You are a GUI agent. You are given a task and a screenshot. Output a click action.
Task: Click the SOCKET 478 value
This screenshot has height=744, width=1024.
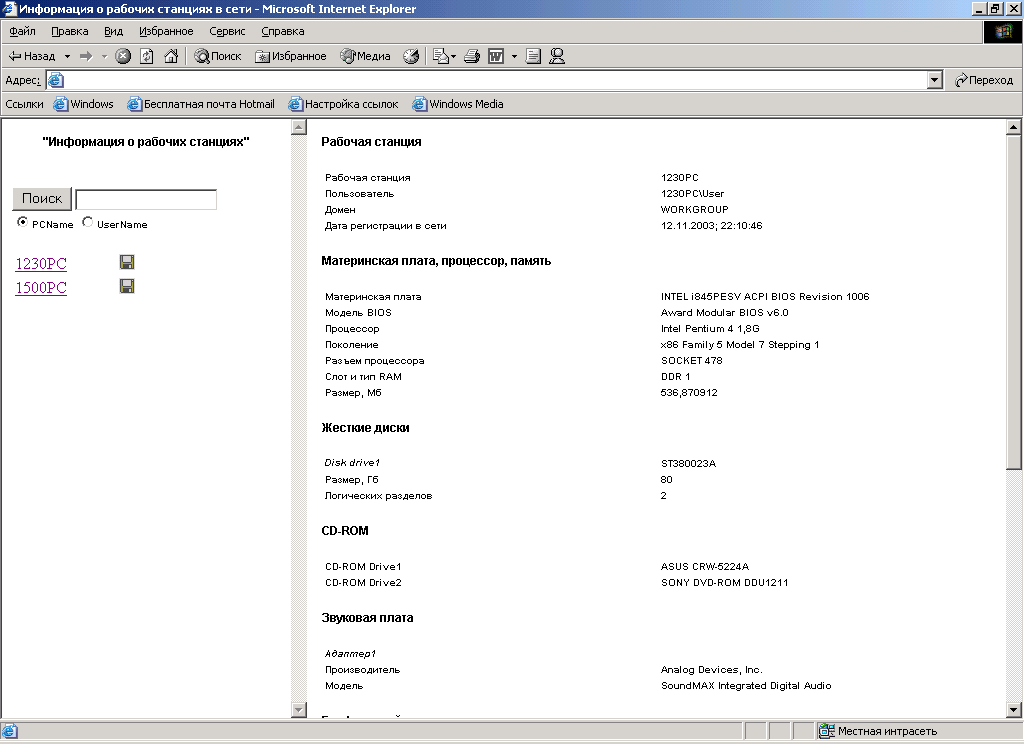point(692,361)
